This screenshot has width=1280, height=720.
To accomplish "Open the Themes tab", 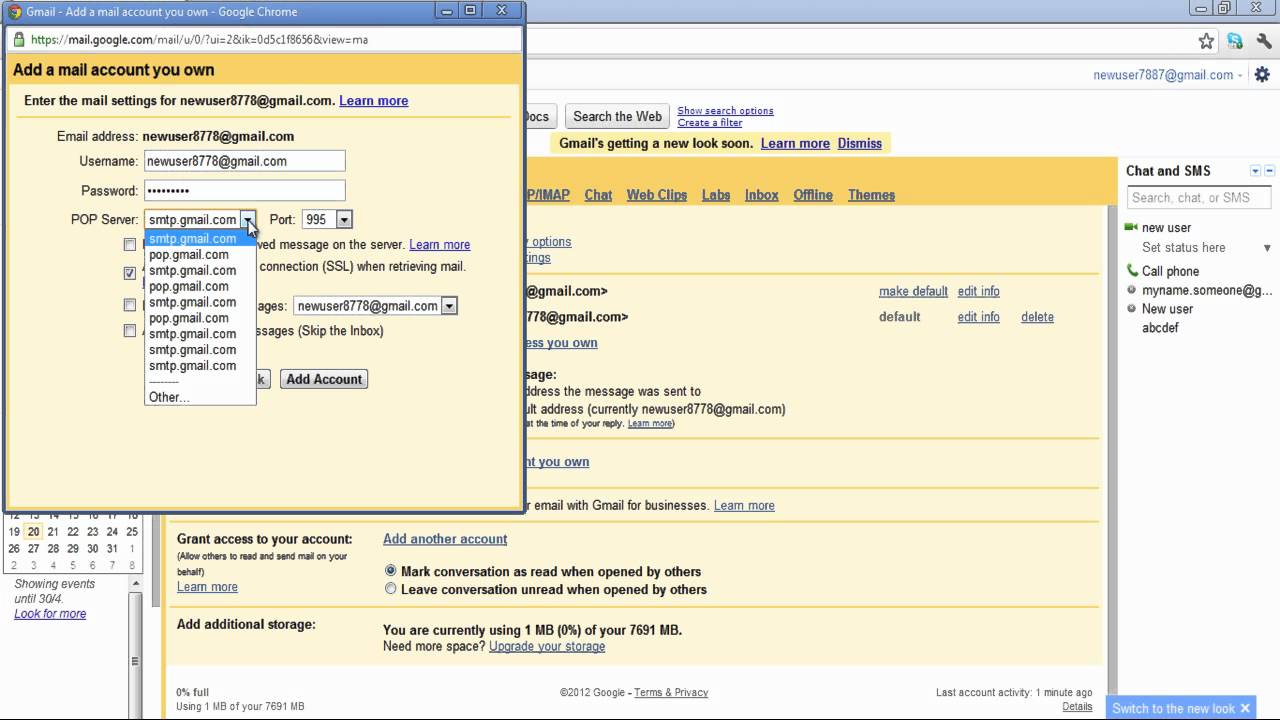I will (871, 195).
